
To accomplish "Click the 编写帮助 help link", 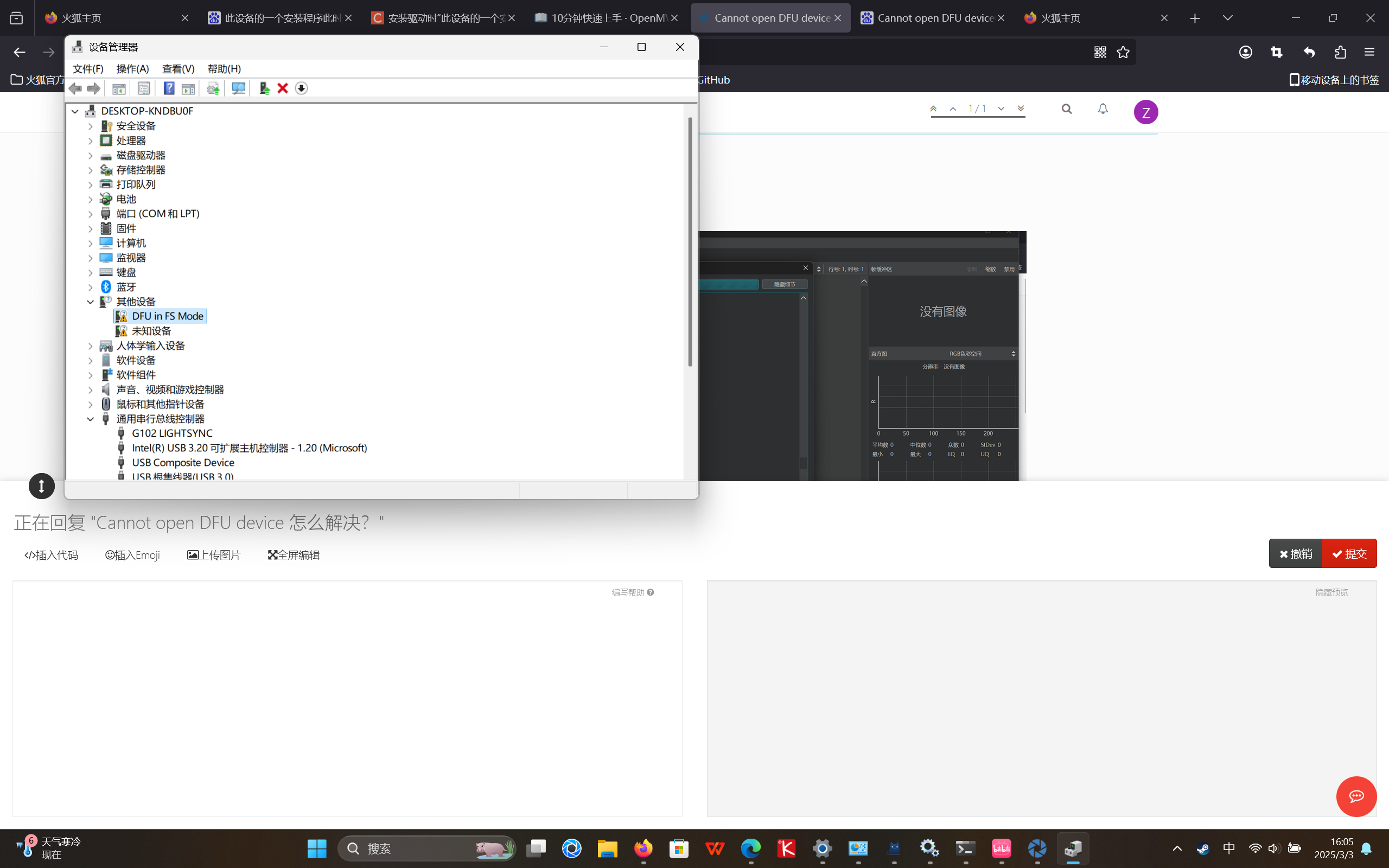I will 633,592.
